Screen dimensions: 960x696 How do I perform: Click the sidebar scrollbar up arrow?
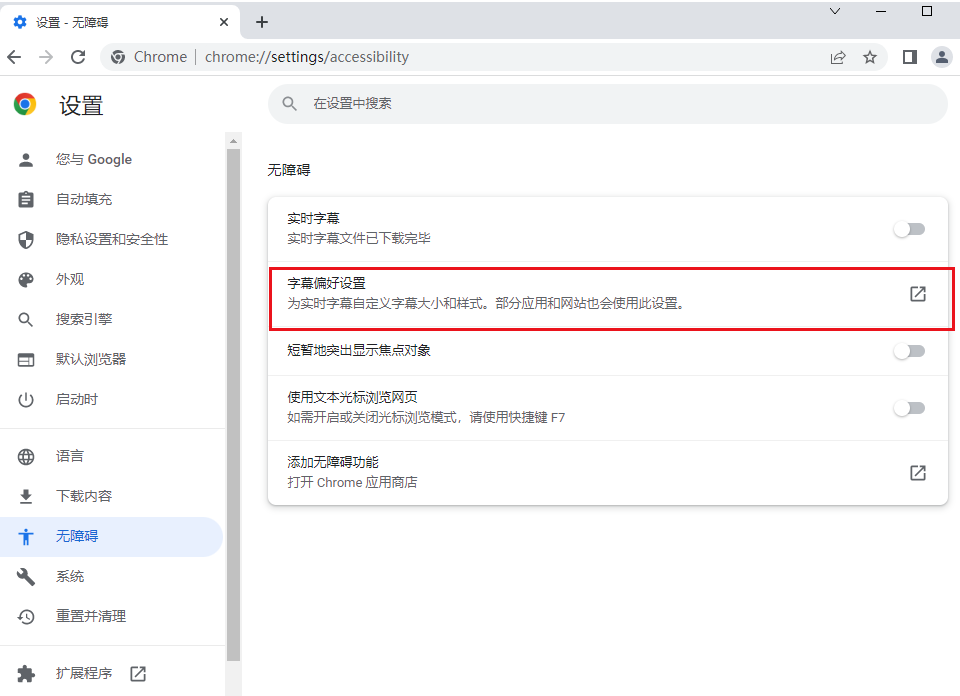click(233, 141)
